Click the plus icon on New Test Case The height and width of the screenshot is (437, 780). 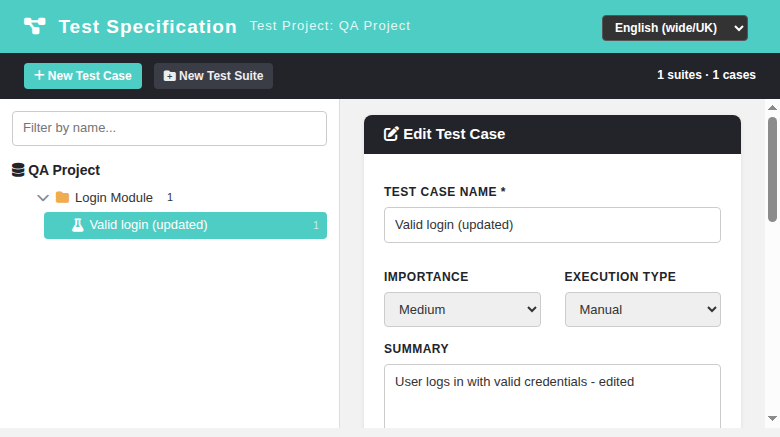(x=39, y=75)
